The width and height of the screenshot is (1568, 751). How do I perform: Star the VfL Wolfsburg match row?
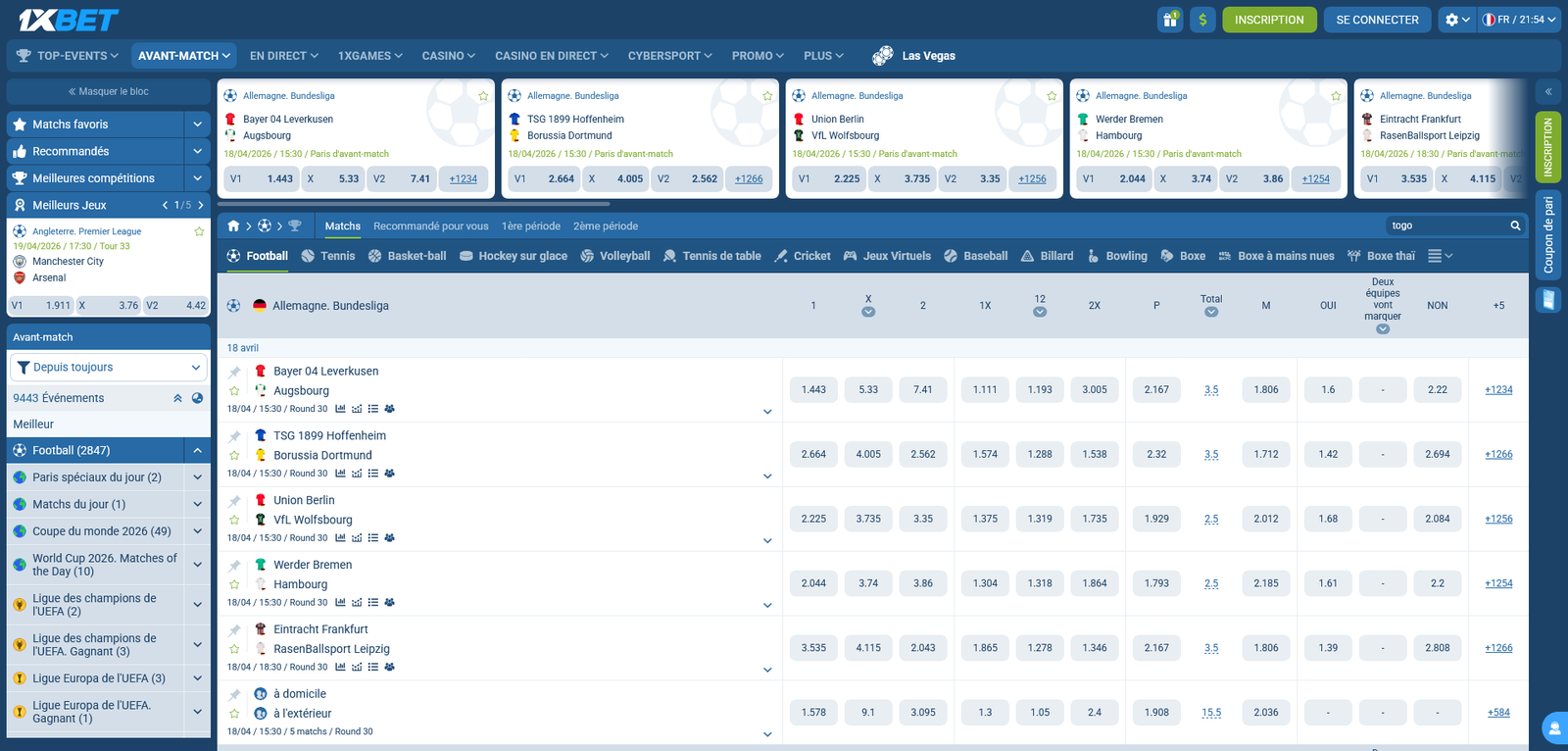coord(234,521)
